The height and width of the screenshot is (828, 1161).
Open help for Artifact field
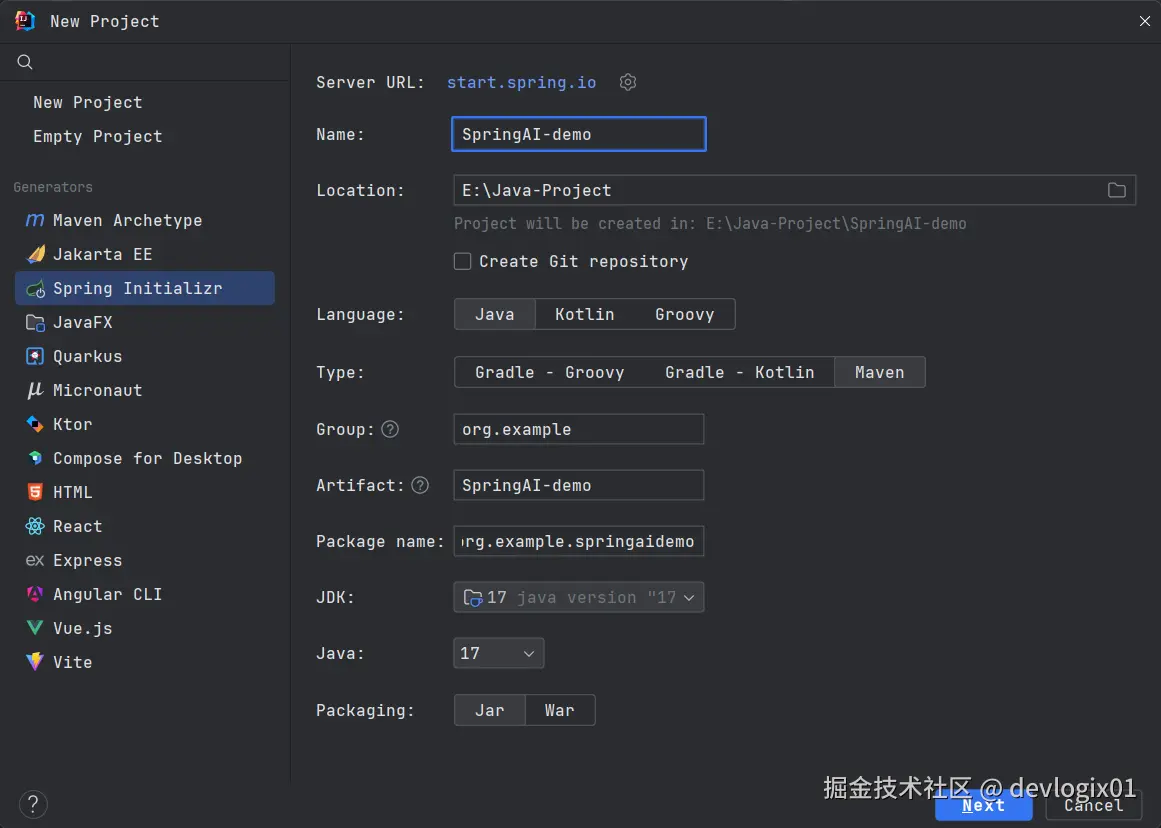[x=420, y=485]
